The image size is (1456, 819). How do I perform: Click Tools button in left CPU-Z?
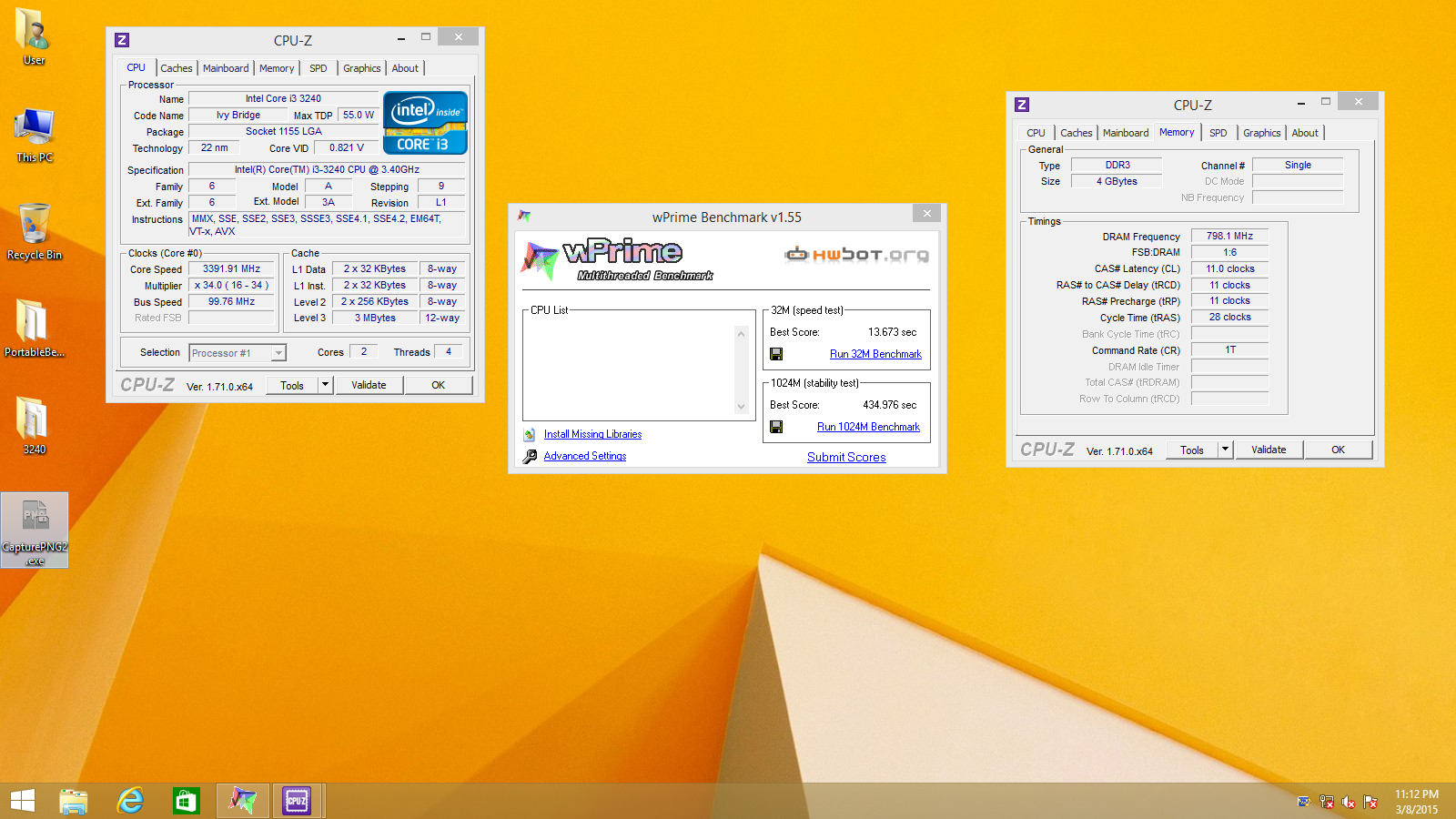pos(292,385)
